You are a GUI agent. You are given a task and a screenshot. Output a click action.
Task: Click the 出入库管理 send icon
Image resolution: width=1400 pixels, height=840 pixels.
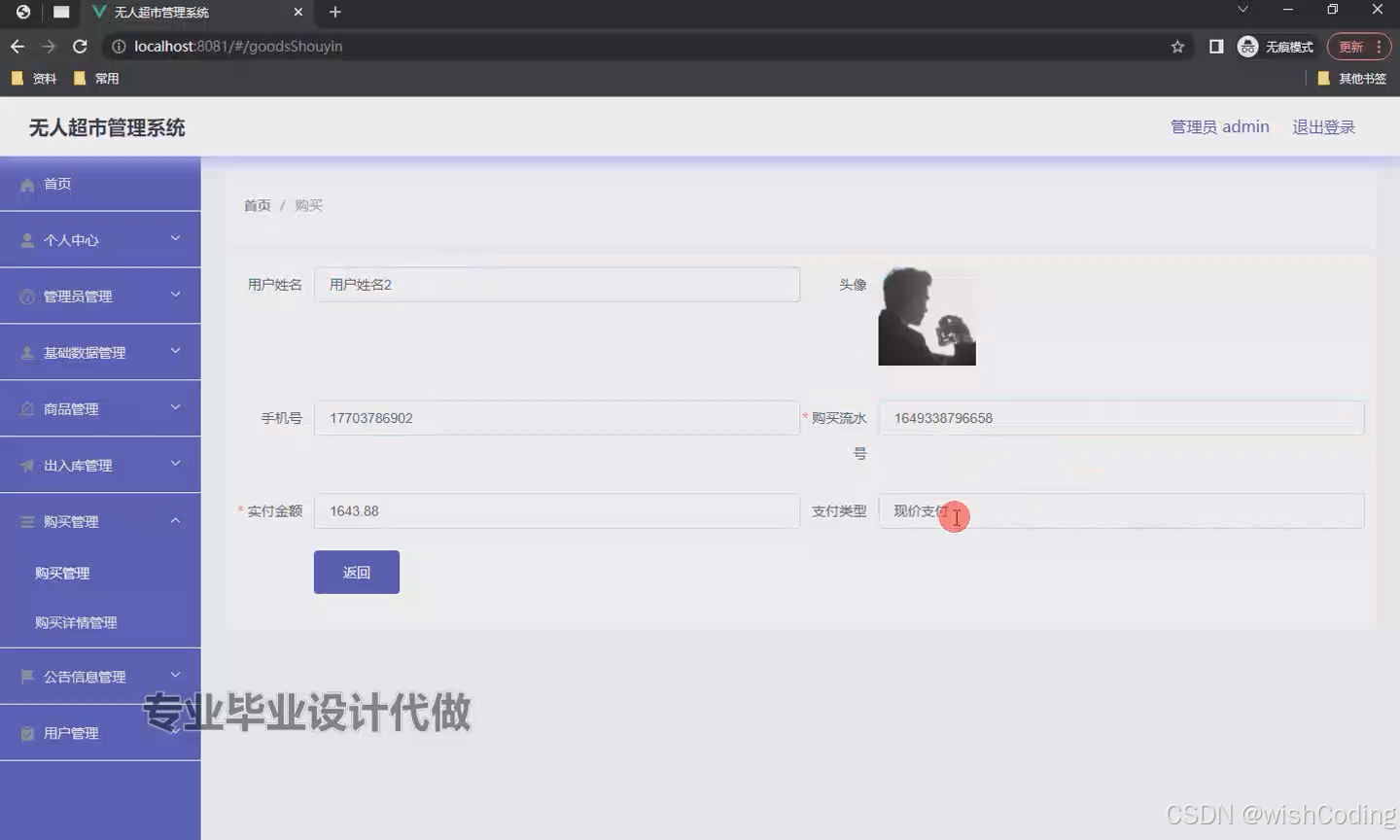click(26, 465)
